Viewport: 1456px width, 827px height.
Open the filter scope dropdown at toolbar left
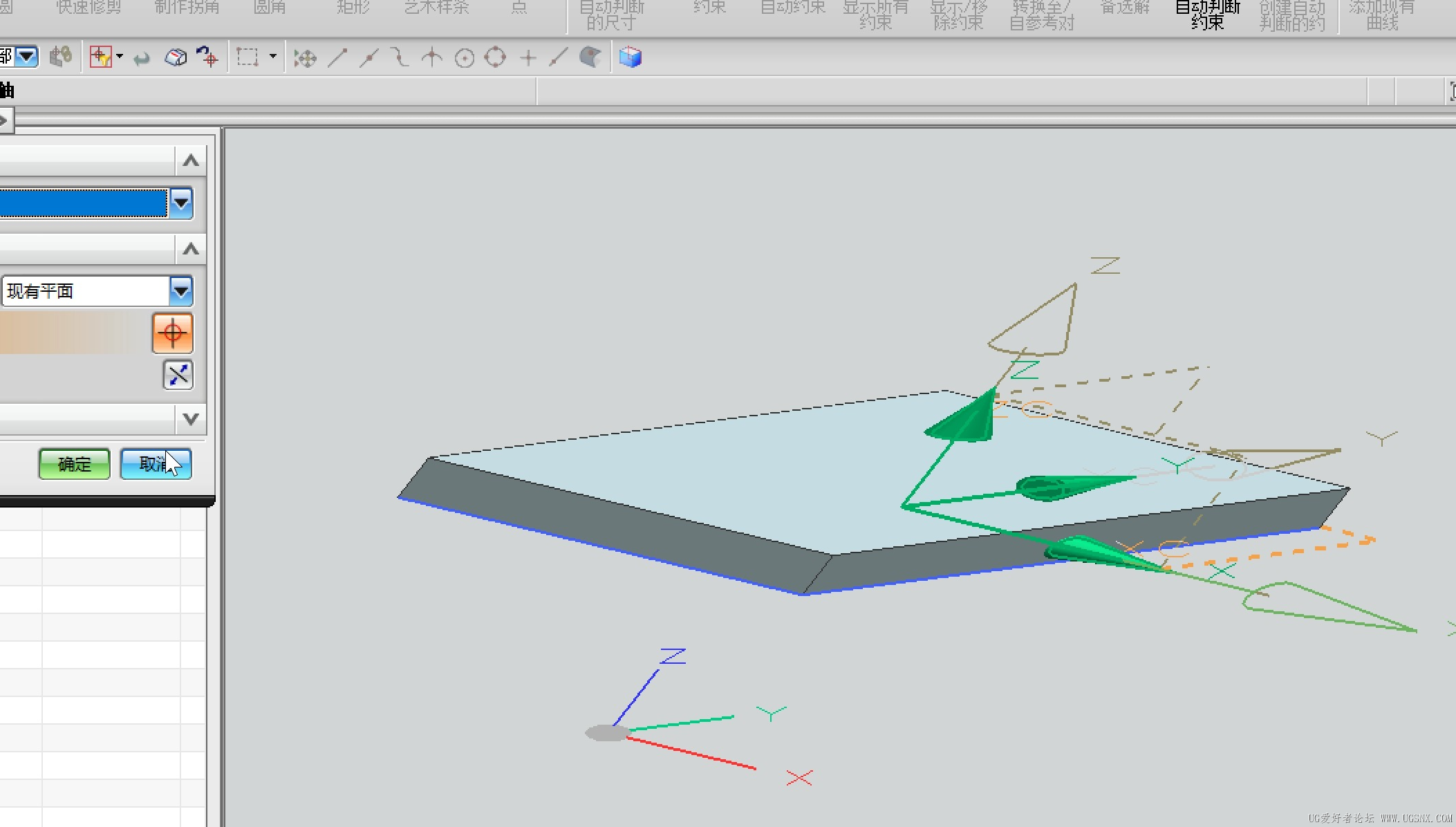pos(27,56)
